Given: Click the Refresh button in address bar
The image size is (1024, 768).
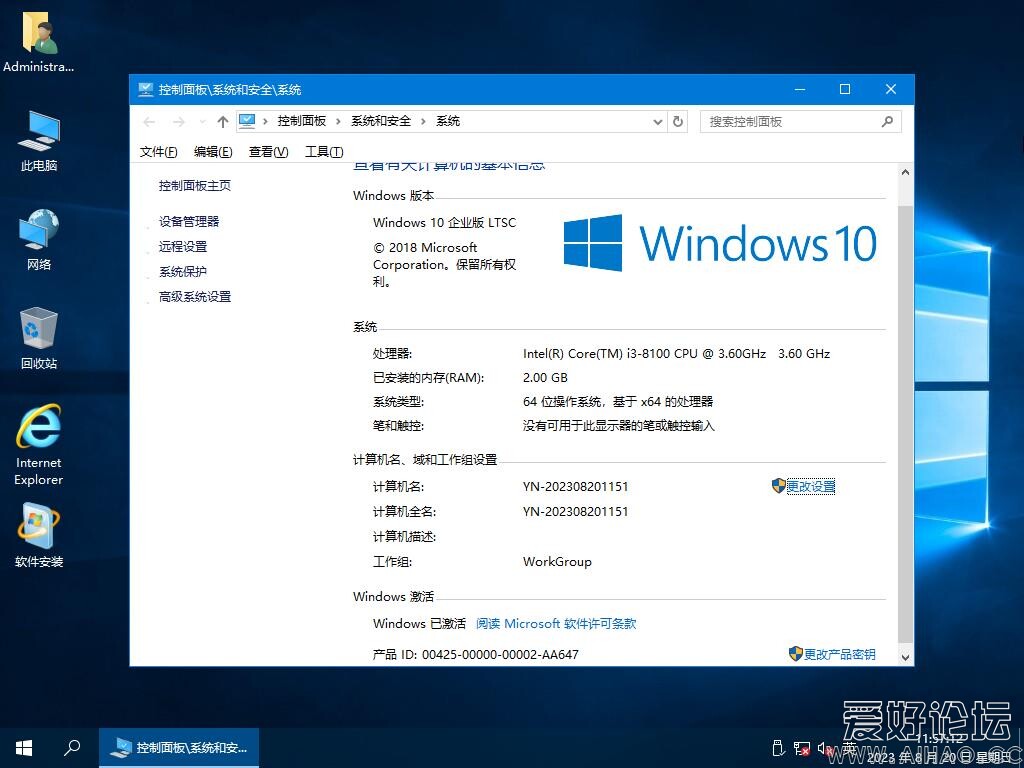Looking at the screenshot, I should [678, 122].
